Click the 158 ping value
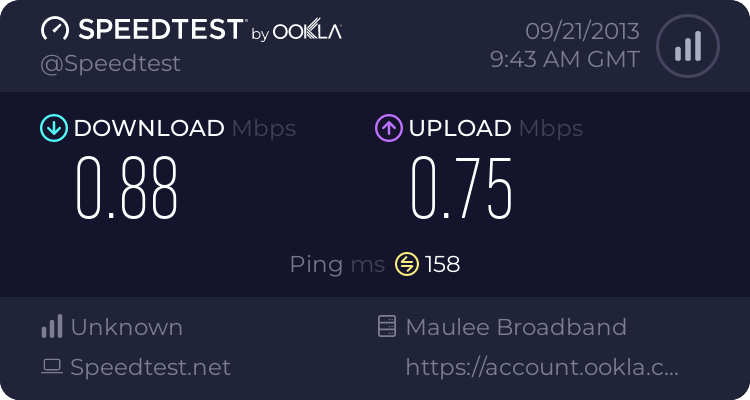Viewport: 750px width, 400px height. 442,264
